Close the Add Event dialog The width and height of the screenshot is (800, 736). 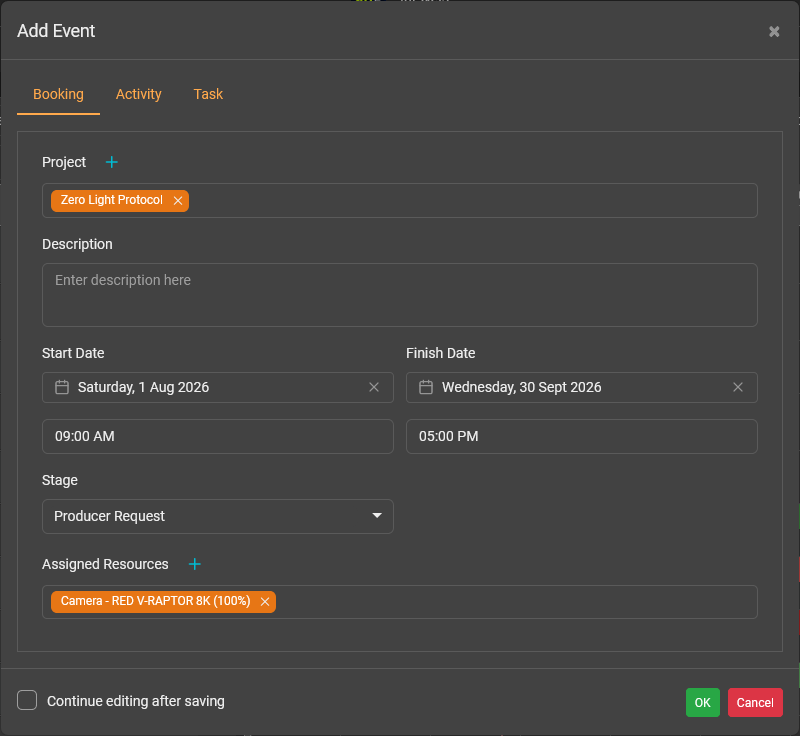tap(774, 31)
